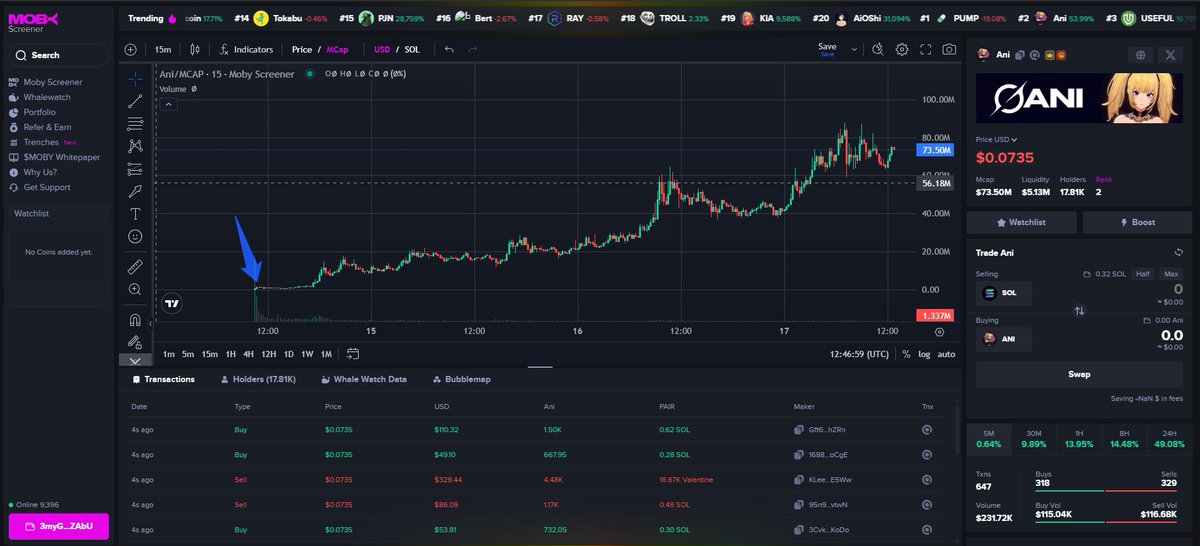Toggle the magnet snap mode

point(135,320)
